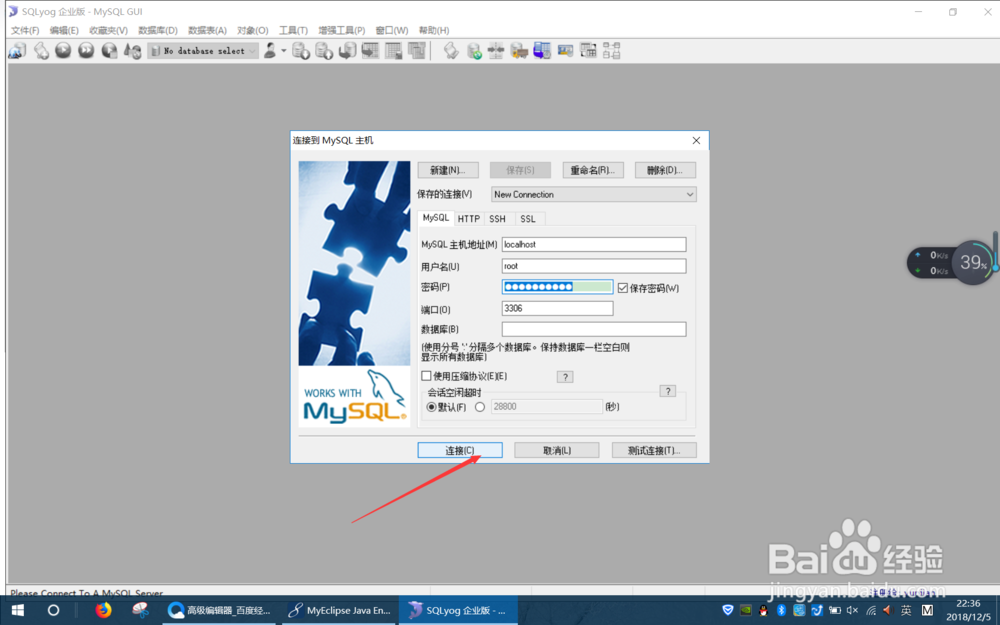Open Firefox from the taskbar
This screenshot has width=1000, height=625.
coord(103,610)
